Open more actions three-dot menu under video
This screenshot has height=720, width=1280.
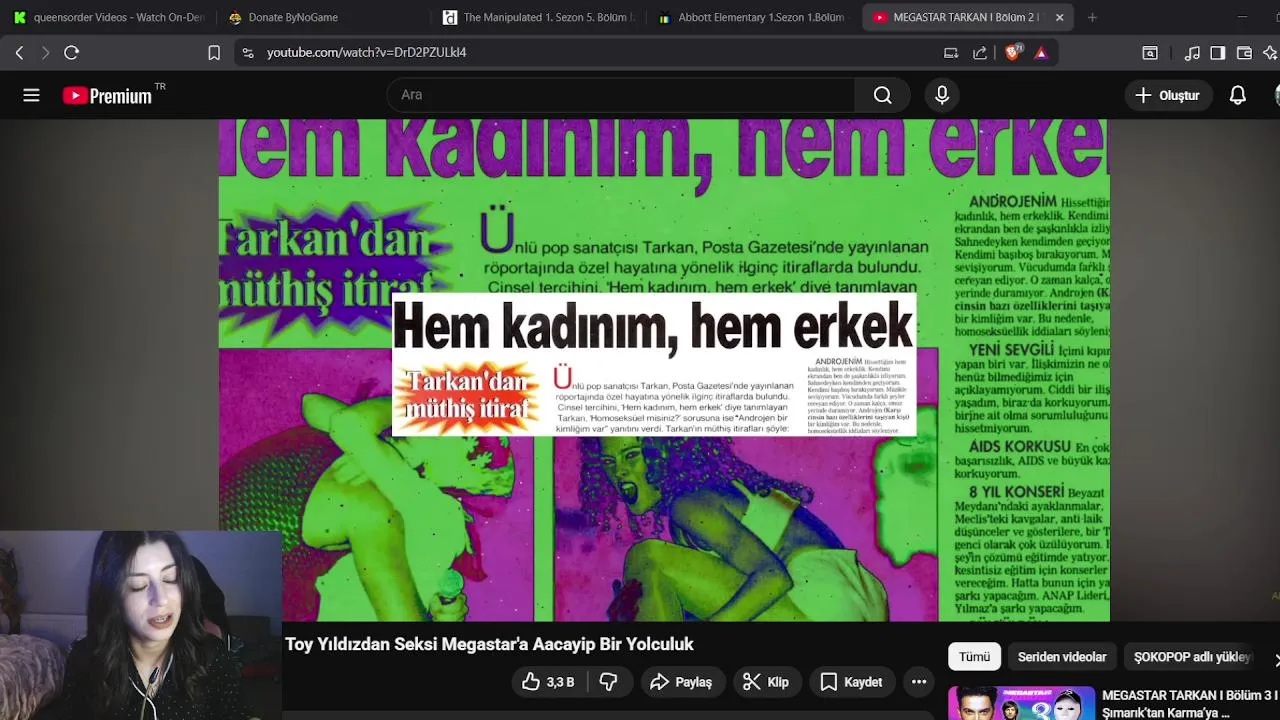click(919, 682)
